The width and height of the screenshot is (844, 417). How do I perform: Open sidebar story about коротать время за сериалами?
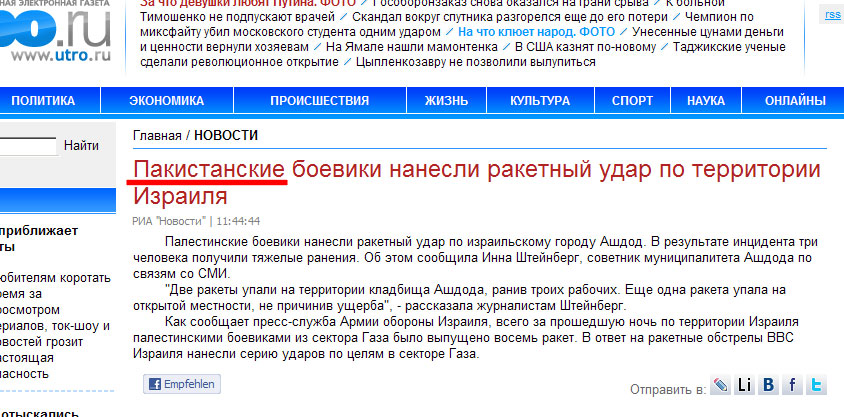pos(55,326)
